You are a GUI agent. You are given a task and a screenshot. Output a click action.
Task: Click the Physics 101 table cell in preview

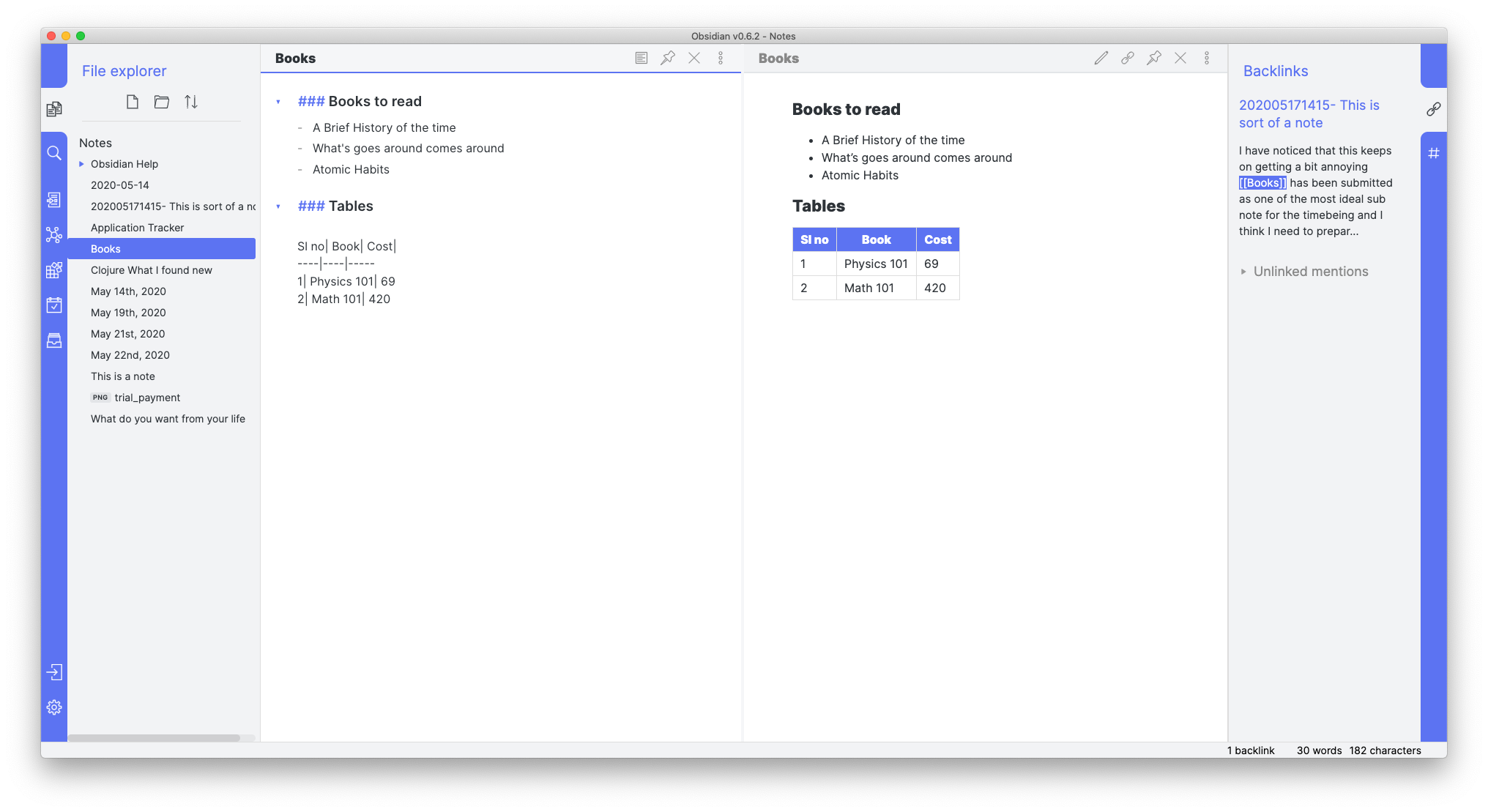(876, 264)
